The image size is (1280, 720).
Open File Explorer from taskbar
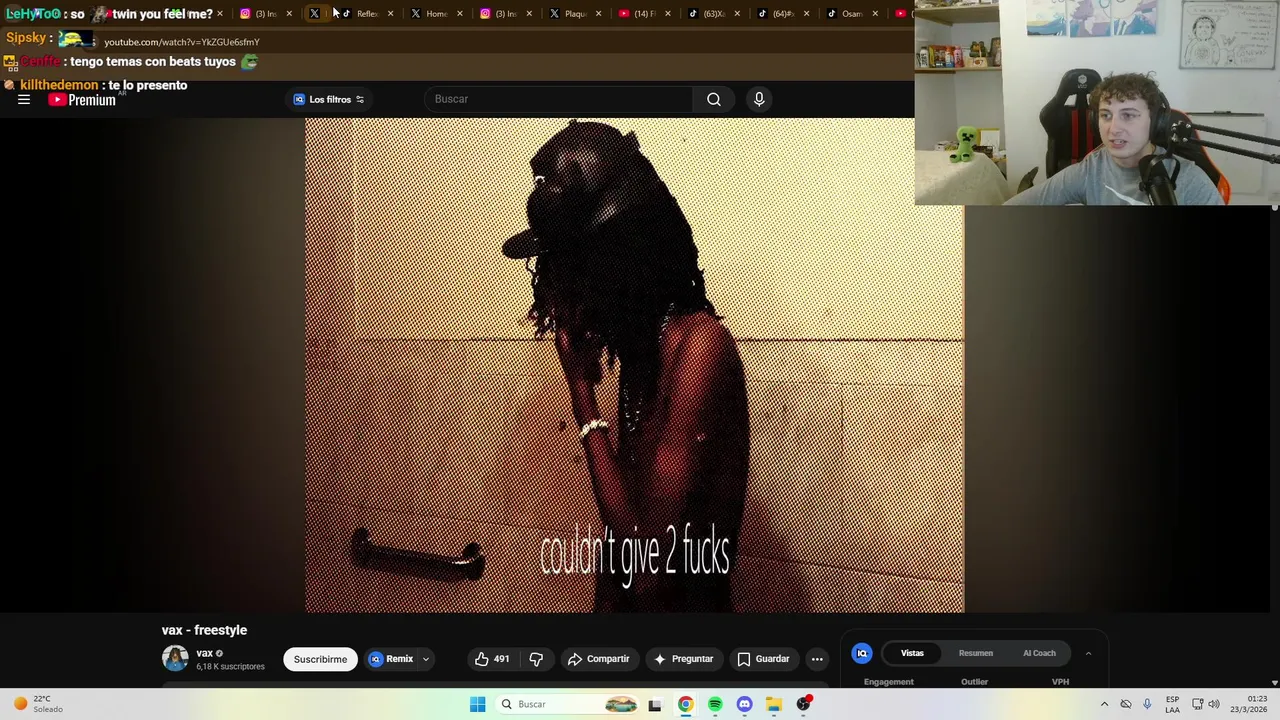pos(774,704)
